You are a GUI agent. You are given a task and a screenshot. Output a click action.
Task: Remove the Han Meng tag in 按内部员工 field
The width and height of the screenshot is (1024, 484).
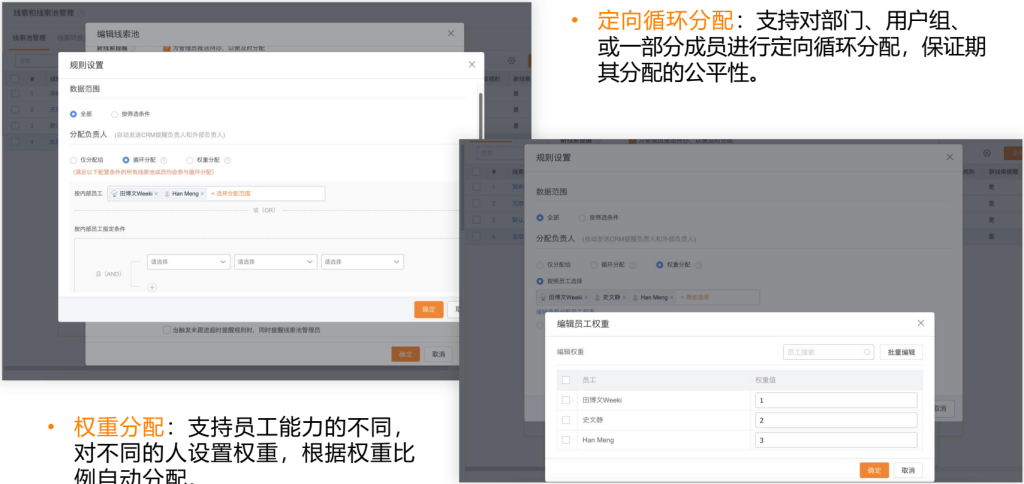202,193
